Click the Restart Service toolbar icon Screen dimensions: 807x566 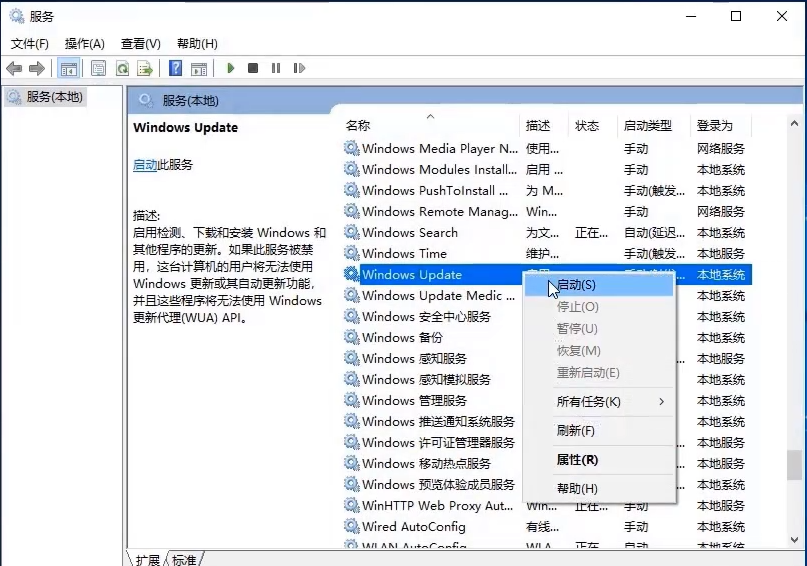[x=297, y=68]
